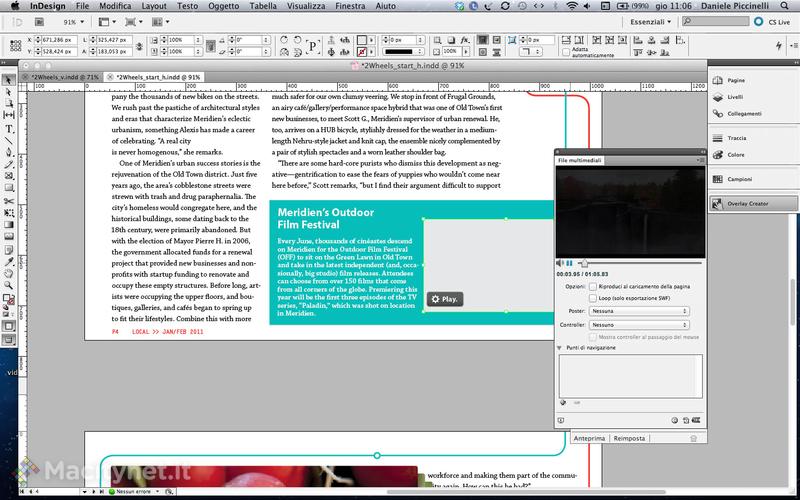The image size is (800, 500).
Task: Enable Riproduci al caricamento della pagina
Action: coord(594,286)
